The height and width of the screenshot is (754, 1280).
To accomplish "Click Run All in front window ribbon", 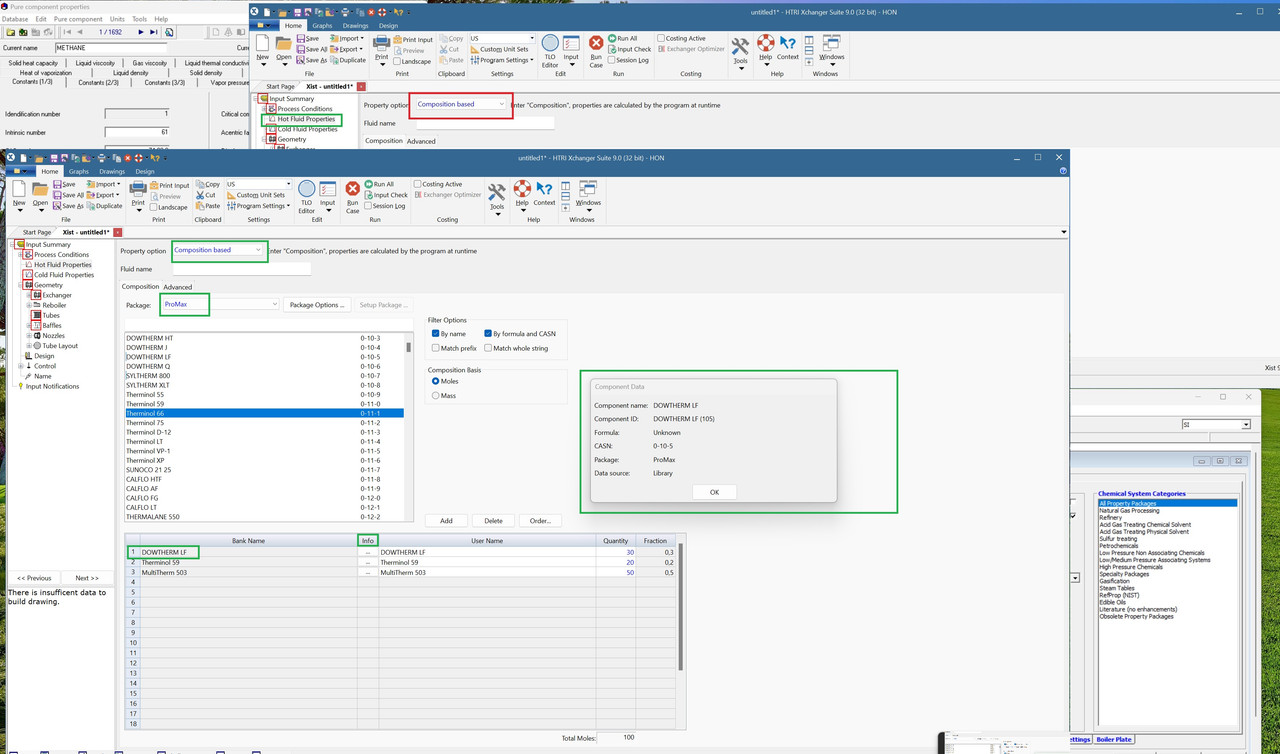I will (380, 184).
